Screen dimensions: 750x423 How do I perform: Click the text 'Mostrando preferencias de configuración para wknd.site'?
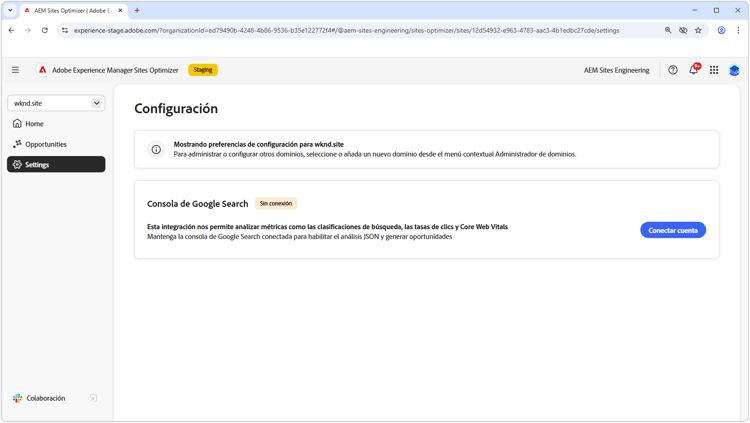(x=259, y=144)
